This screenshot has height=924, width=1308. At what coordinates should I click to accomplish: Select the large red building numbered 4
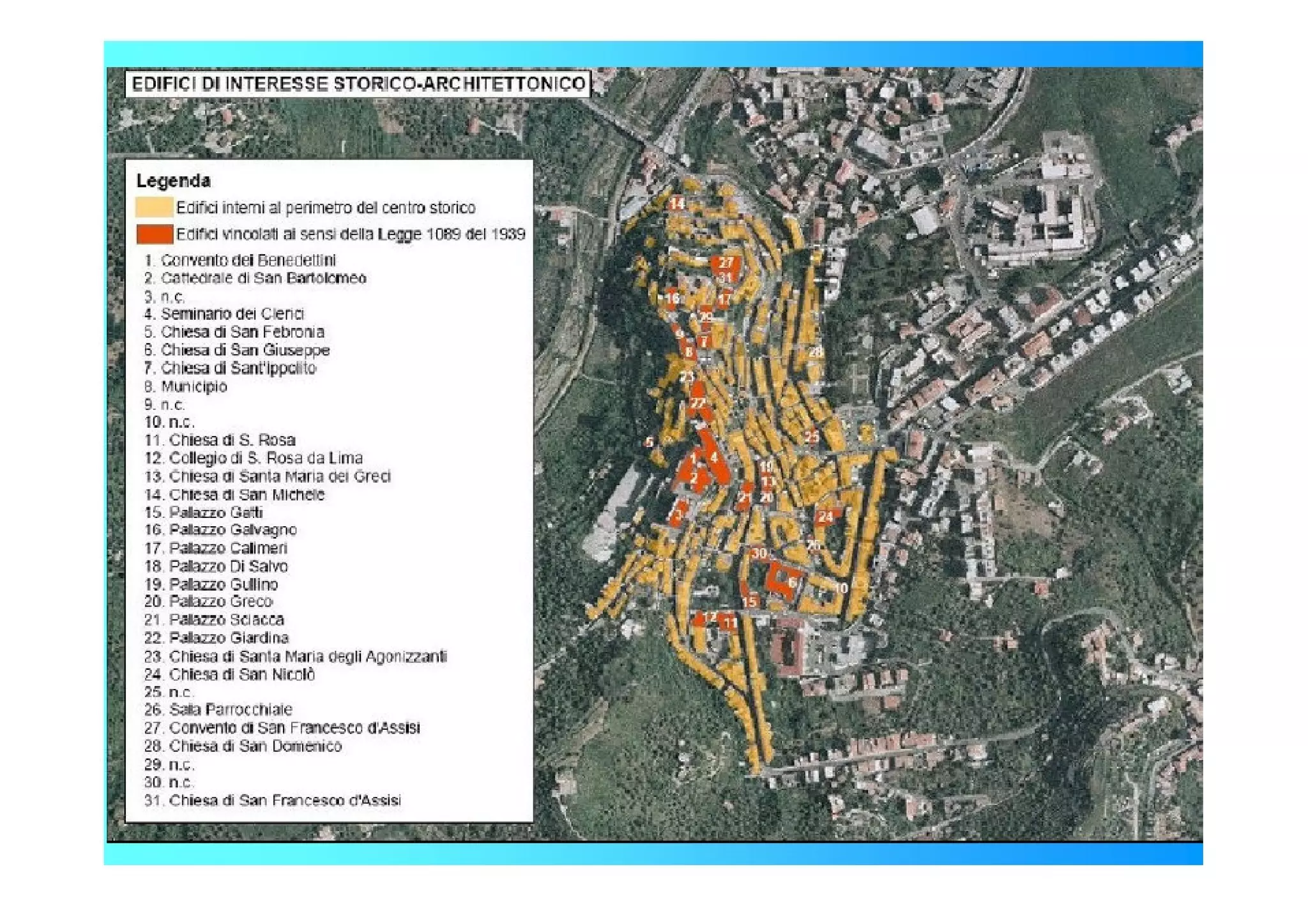click(x=713, y=457)
